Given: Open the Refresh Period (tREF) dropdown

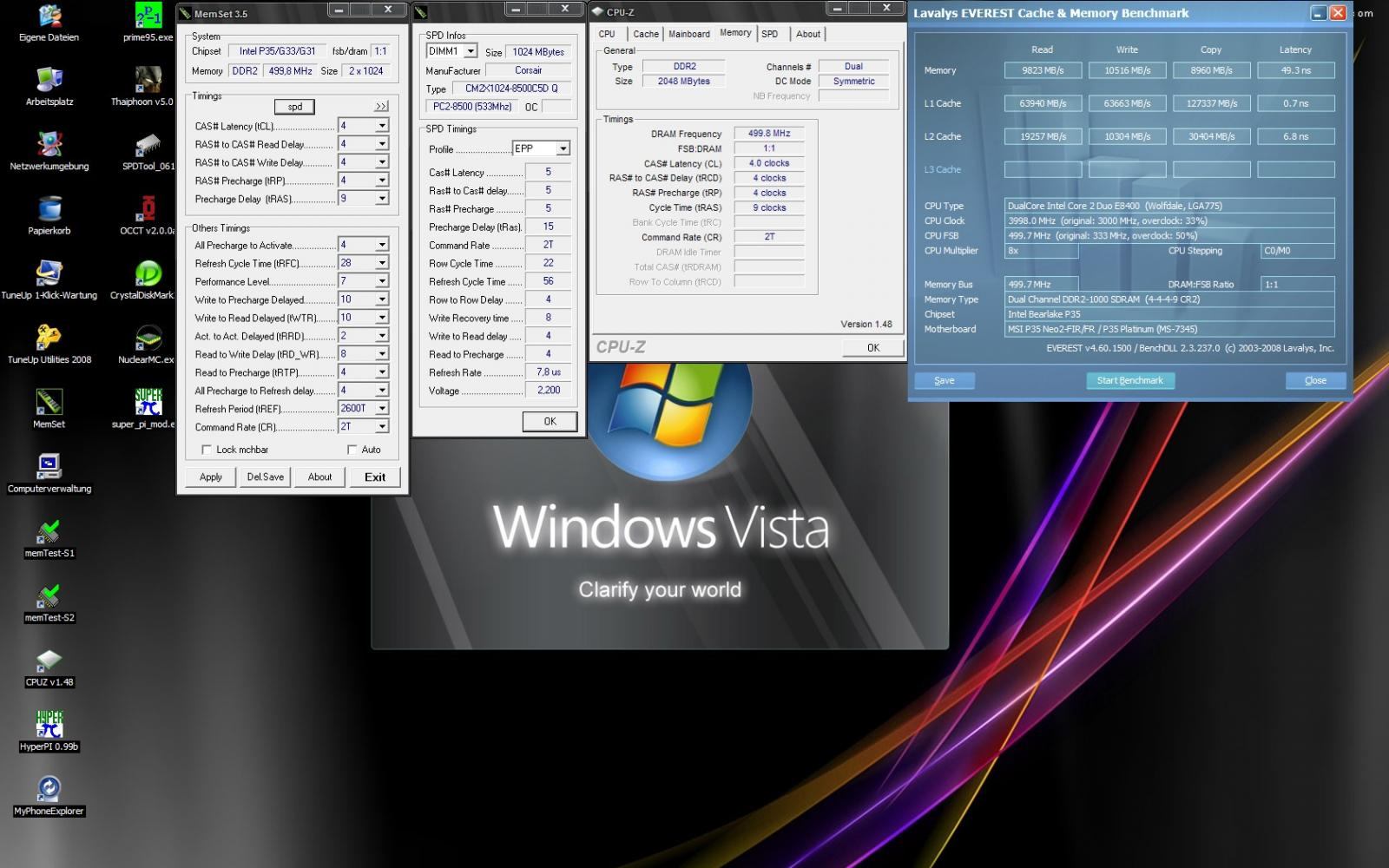Looking at the screenshot, I should (x=381, y=409).
